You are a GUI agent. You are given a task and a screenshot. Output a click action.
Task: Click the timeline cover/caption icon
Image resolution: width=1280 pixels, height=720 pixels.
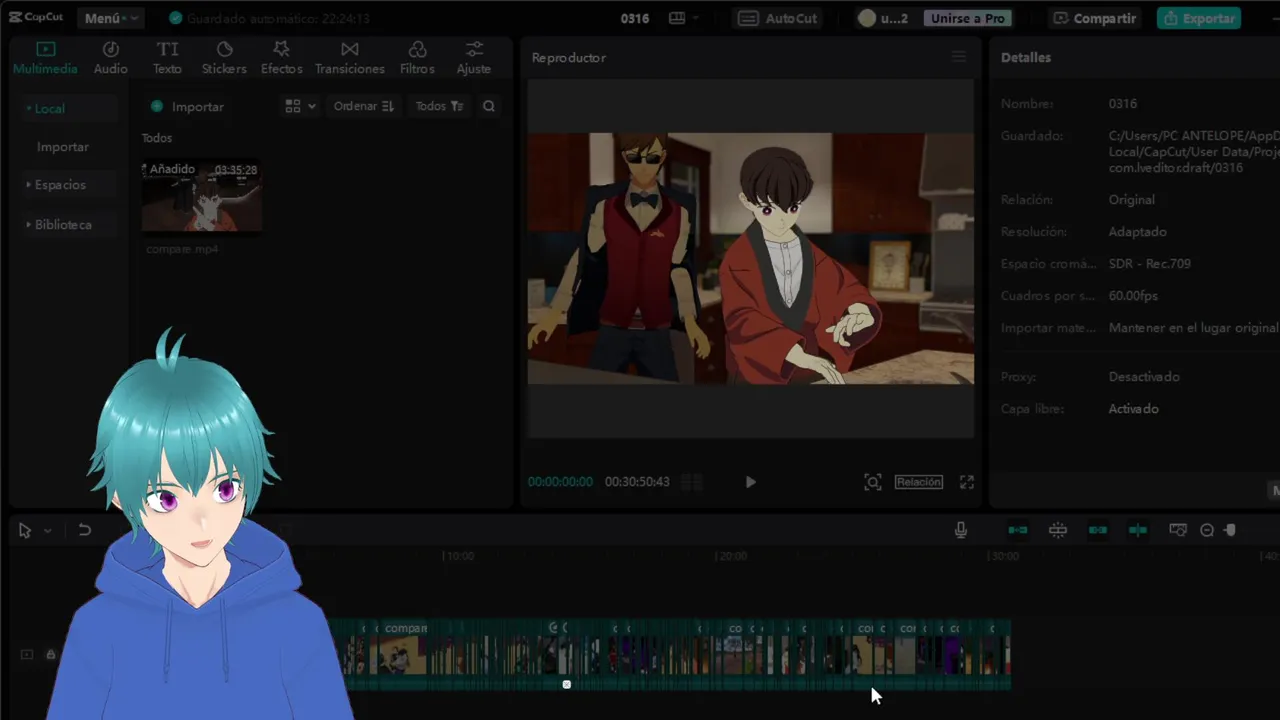click(x=1178, y=530)
